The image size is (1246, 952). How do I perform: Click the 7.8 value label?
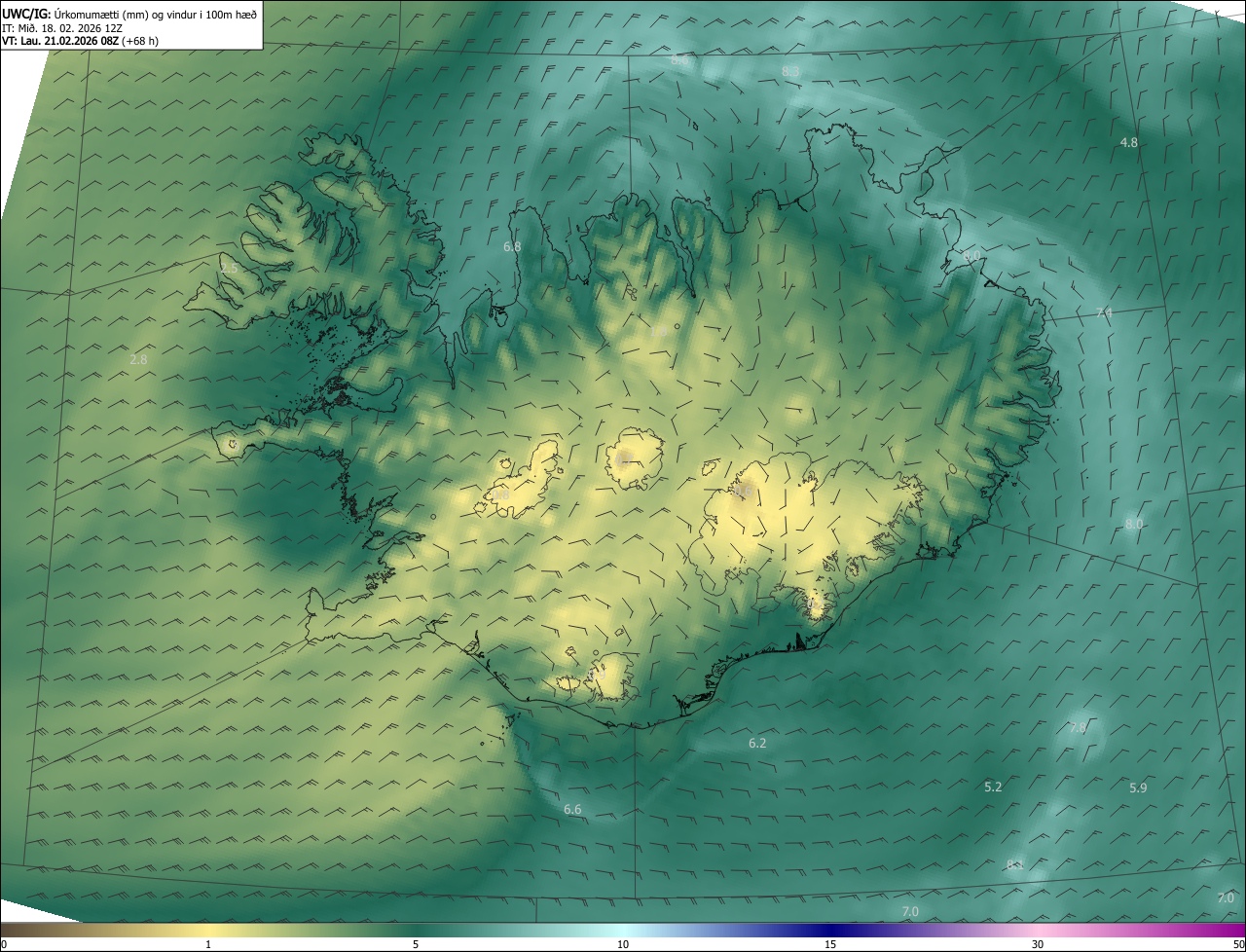coord(1078,727)
